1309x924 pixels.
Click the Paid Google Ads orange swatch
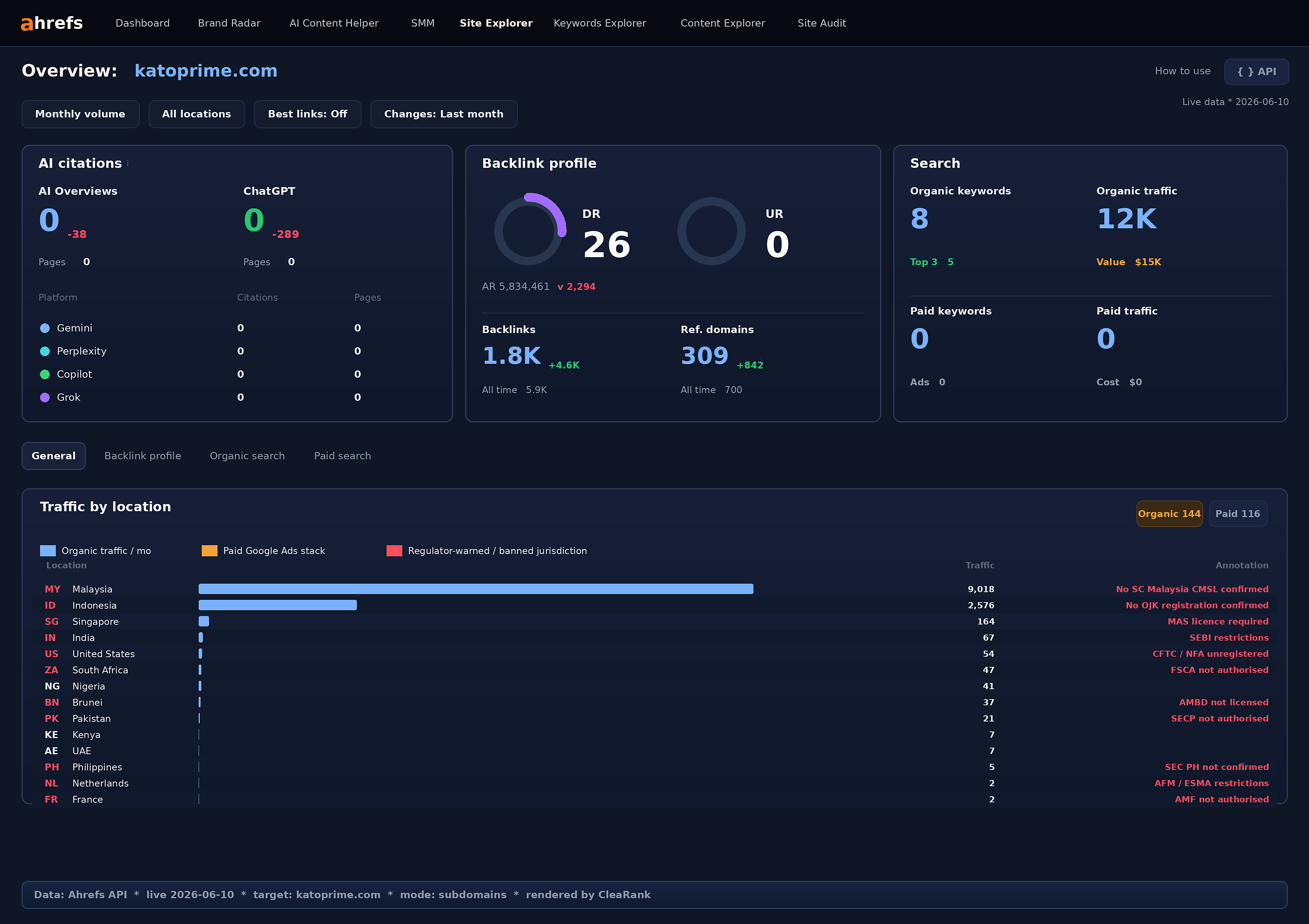210,551
